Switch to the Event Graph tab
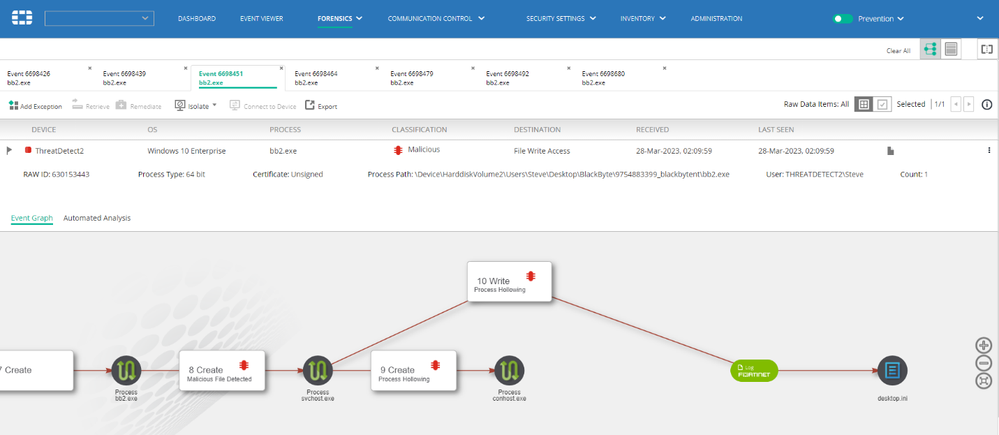999x435 pixels. (32, 218)
